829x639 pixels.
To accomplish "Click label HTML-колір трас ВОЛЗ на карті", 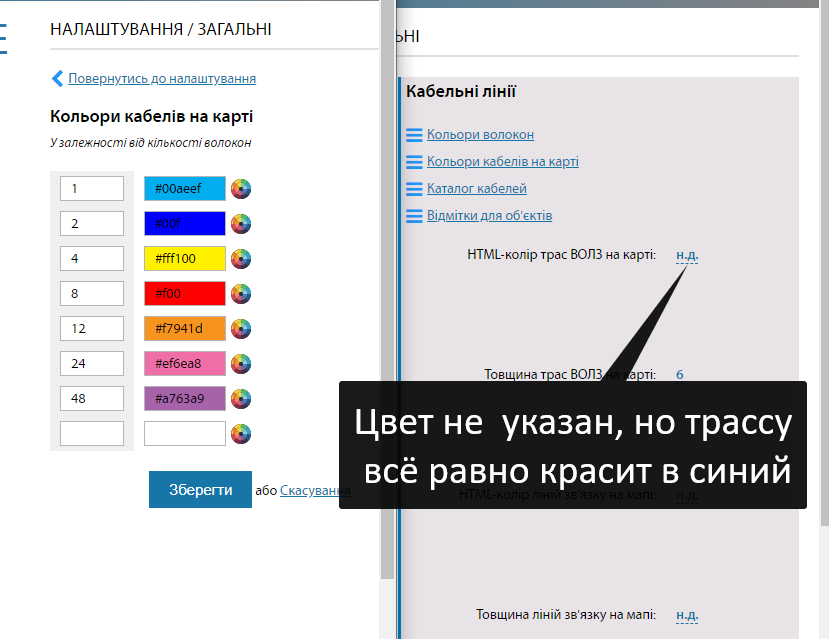I will (561, 255).
